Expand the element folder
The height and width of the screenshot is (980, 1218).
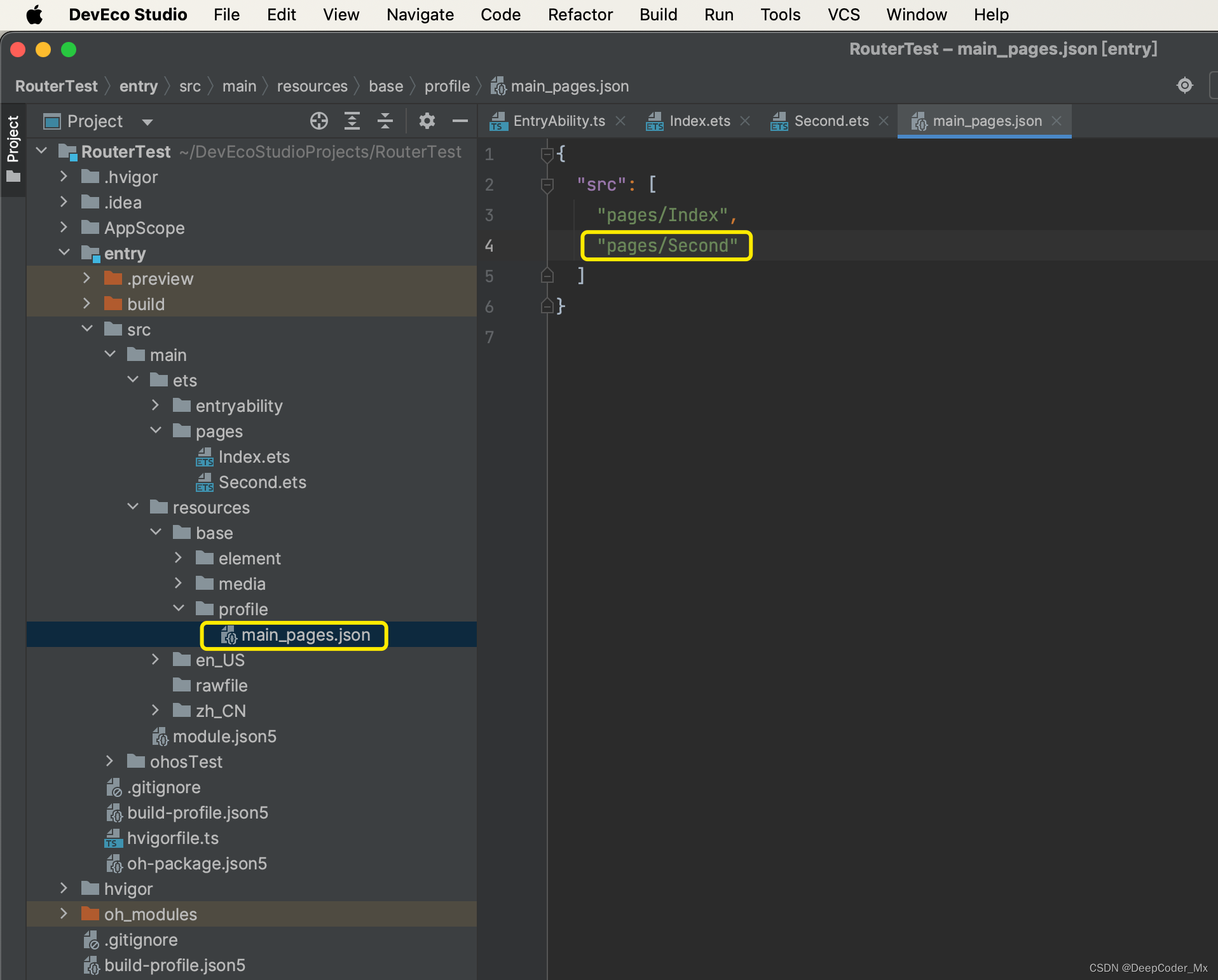[178, 558]
